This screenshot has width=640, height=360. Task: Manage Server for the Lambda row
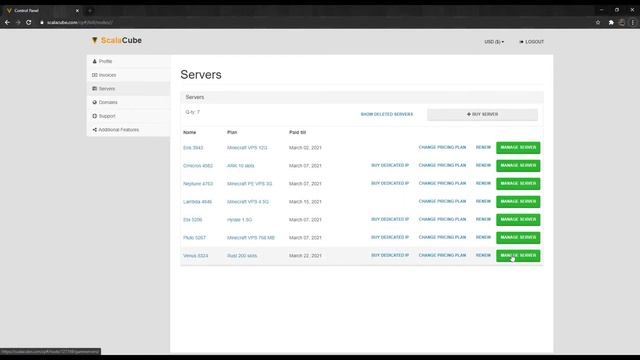point(518,202)
